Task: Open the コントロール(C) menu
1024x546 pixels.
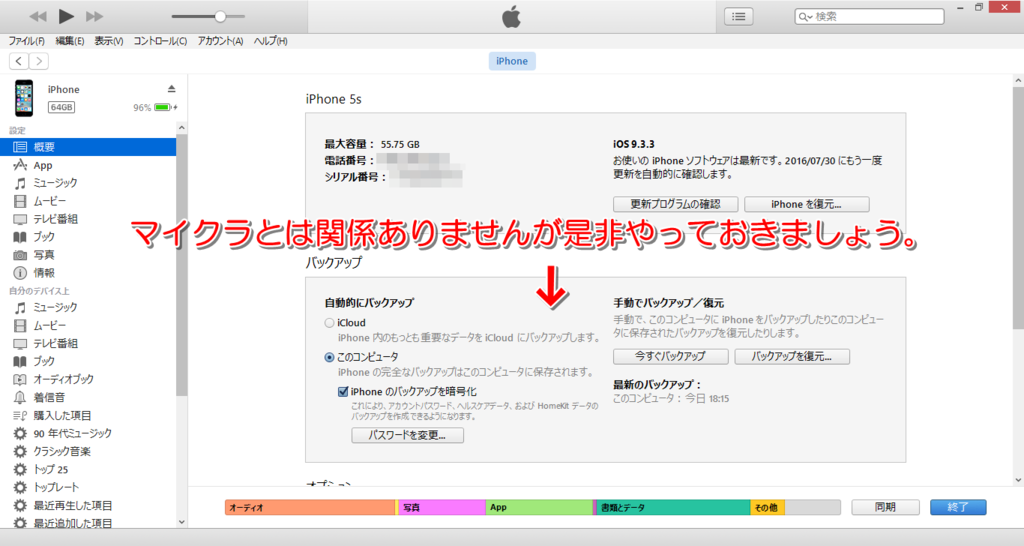Action: coord(160,41)
